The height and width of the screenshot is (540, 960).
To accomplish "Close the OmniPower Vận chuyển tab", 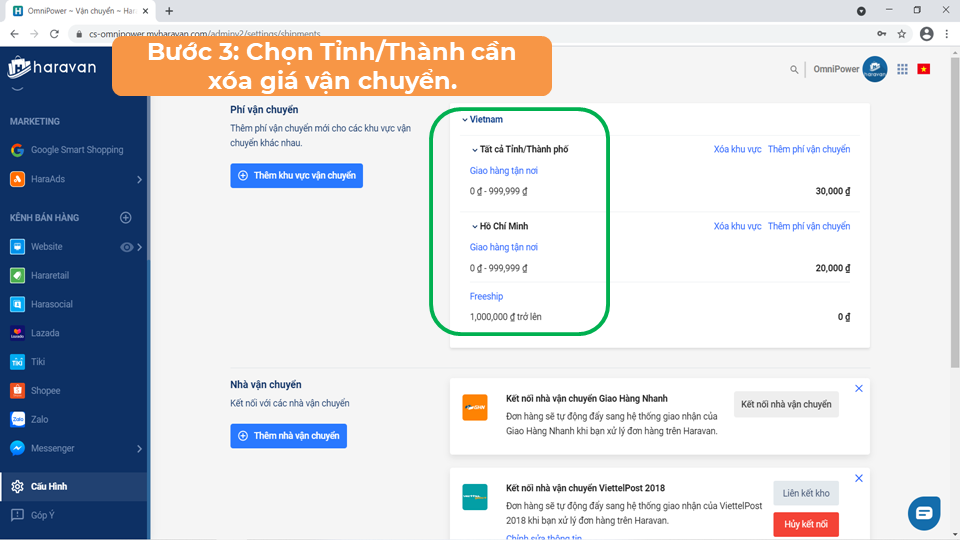I will (145, 11).
